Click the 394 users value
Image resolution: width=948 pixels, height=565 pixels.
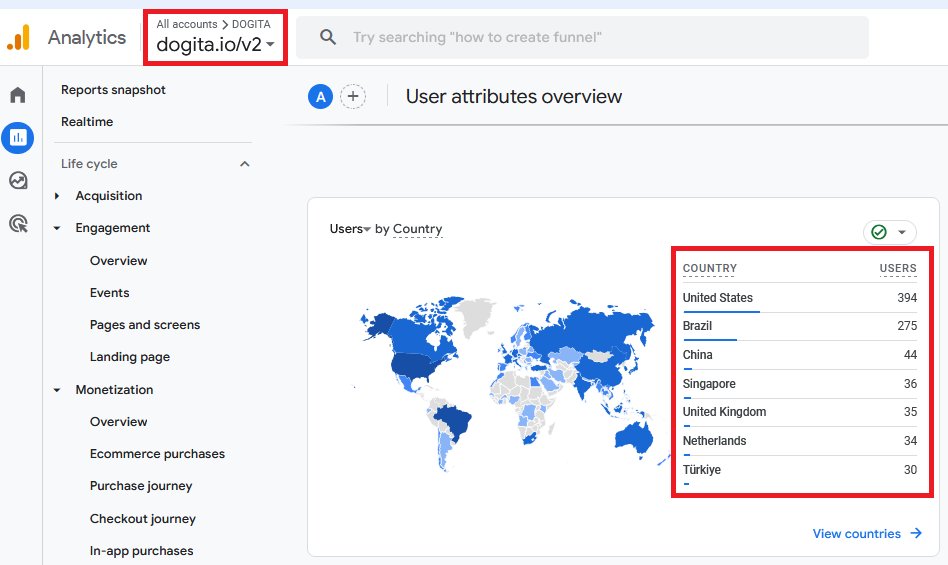tap(907, 298)
